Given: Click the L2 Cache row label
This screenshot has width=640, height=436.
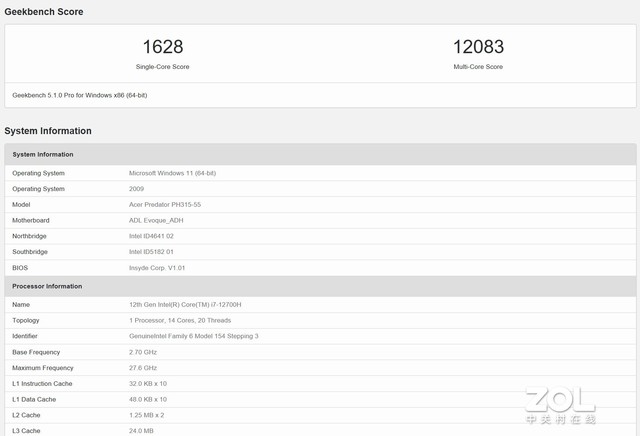Looking at the screenshot, I should pyautogui.click(x=26, y=415).
